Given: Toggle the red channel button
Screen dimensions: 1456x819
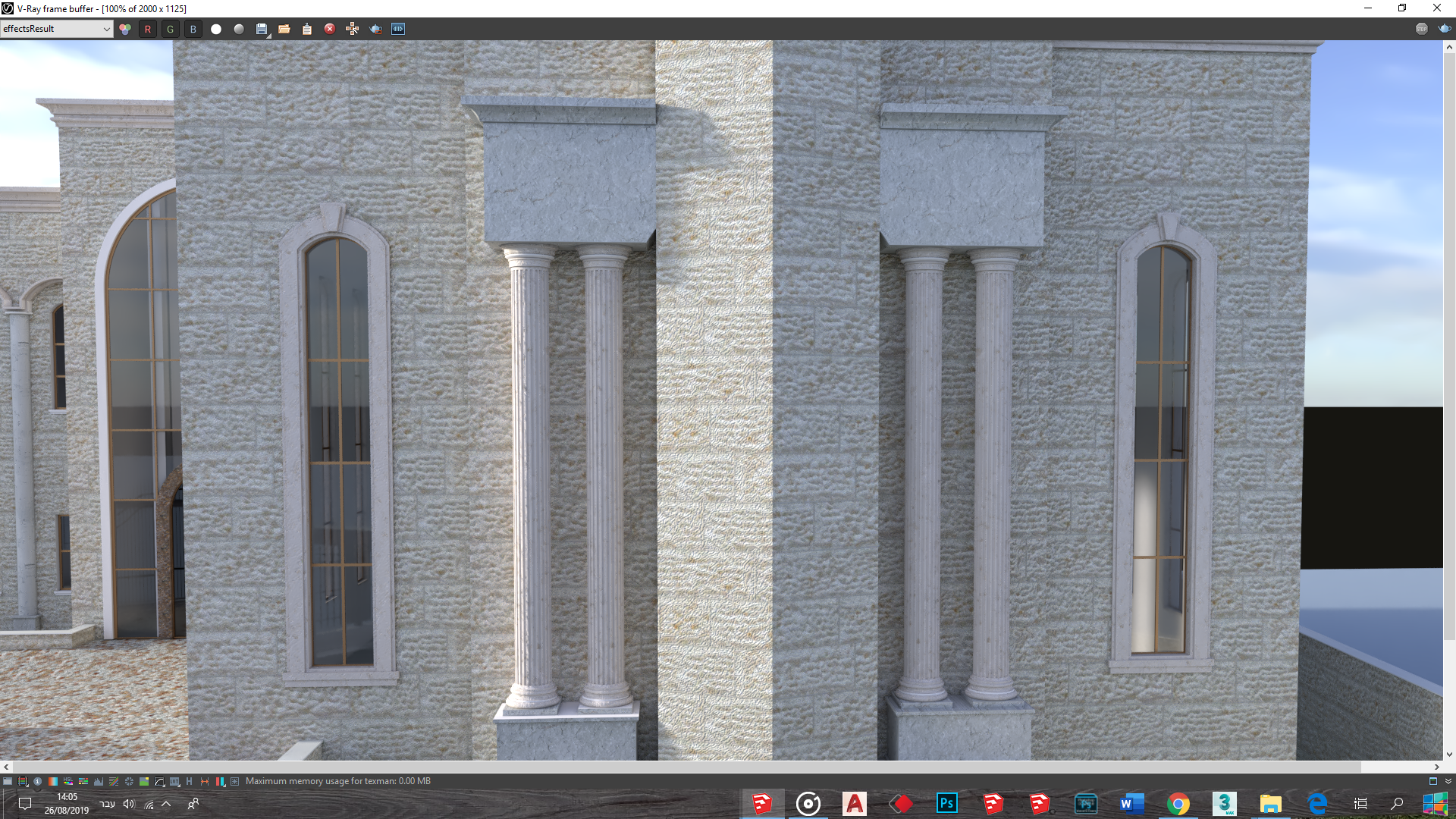Looking at the screenshot, I should (x=148, y=29).
